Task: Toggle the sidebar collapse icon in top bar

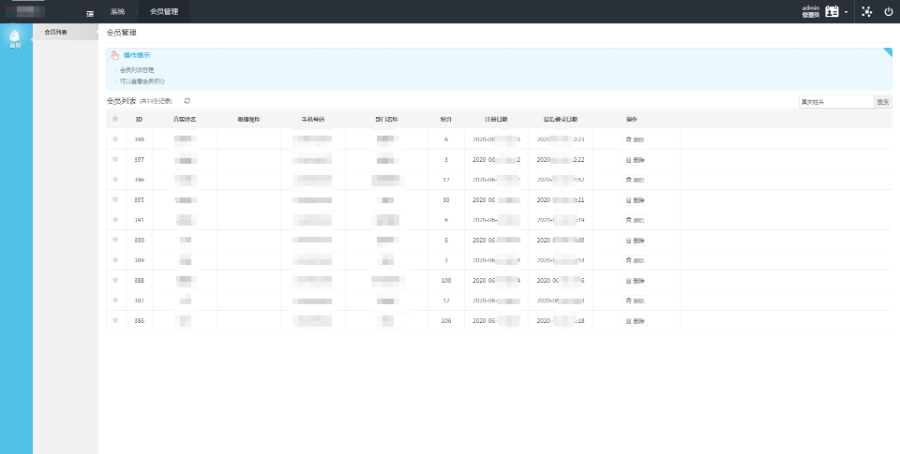Action: pos(90,12)
